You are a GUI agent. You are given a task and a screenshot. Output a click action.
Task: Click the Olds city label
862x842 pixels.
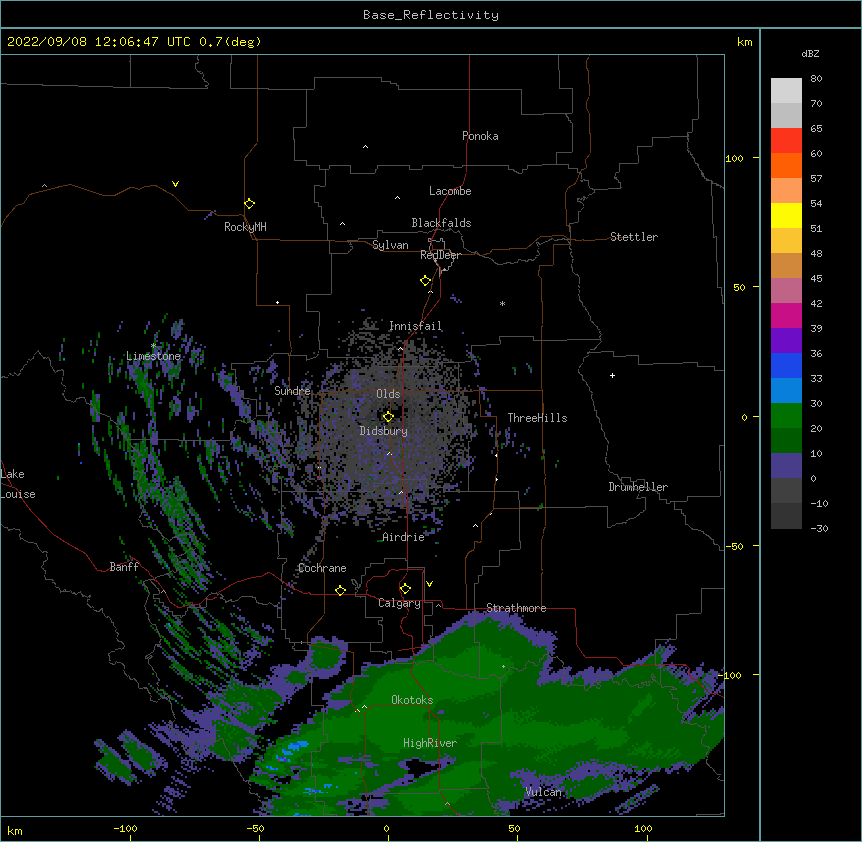click(x=388, y=394)
